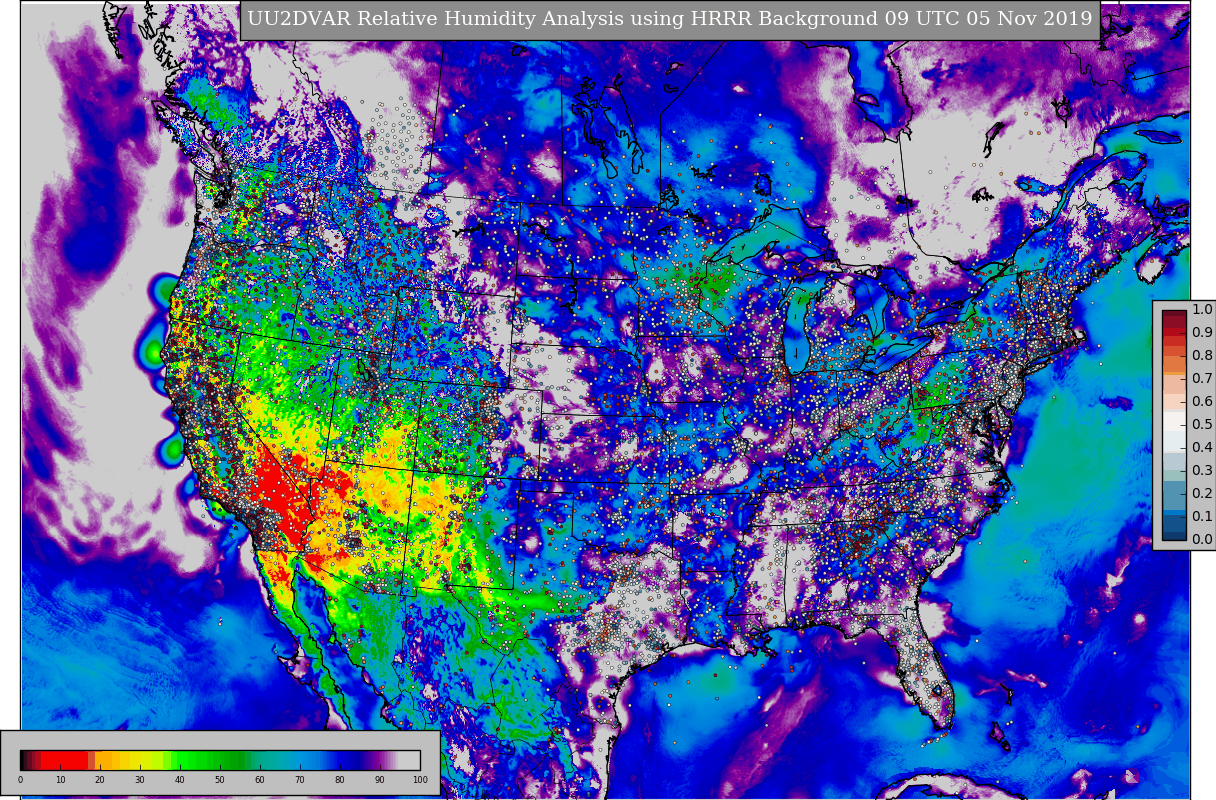Click the 60 tick label on humidity colorbar
1216x800 pixels.
[x=260, y=780]
